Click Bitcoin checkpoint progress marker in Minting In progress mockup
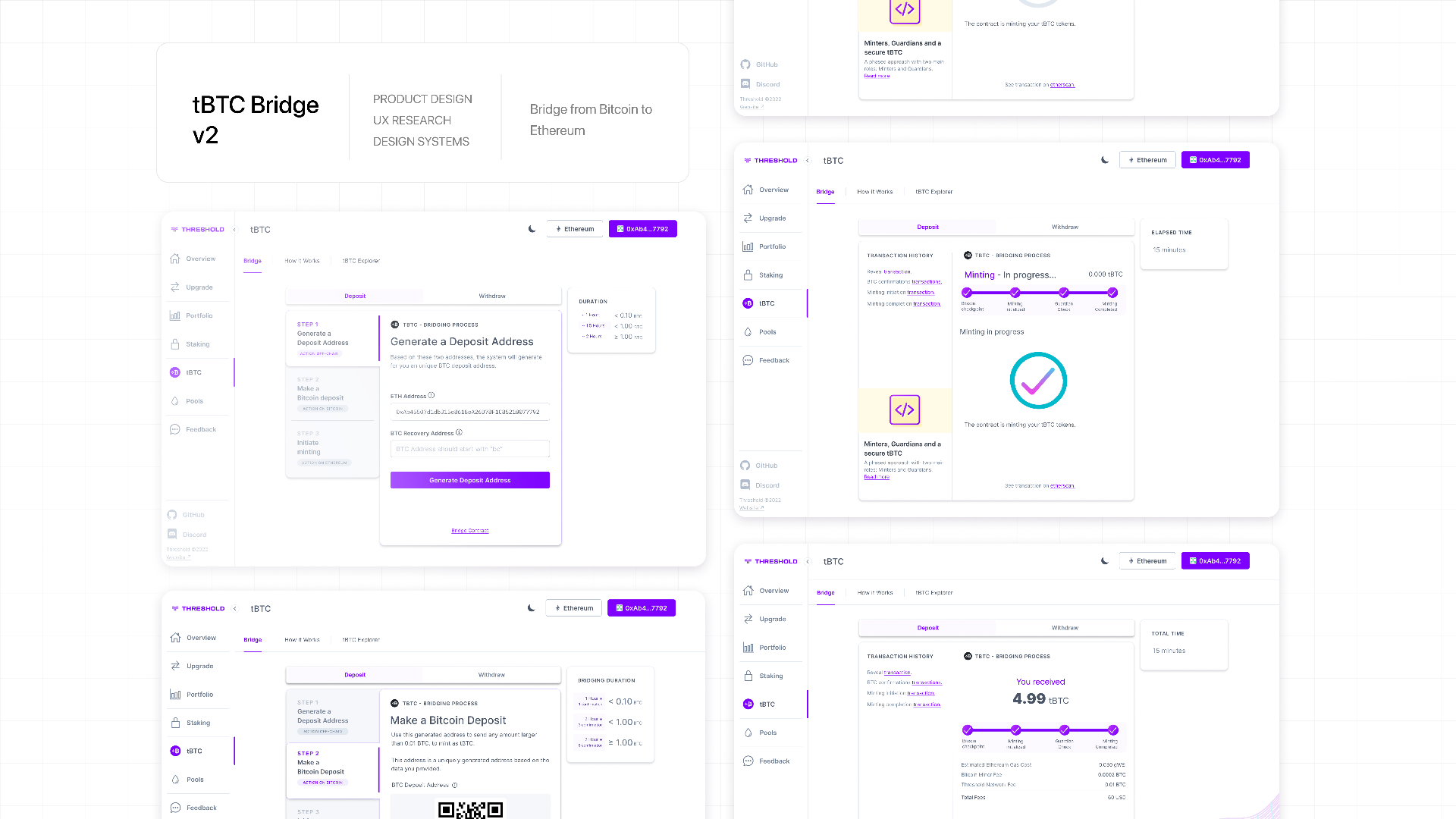Image resolution: width=1456 pixels, height=819 pixels. point(967,293)
